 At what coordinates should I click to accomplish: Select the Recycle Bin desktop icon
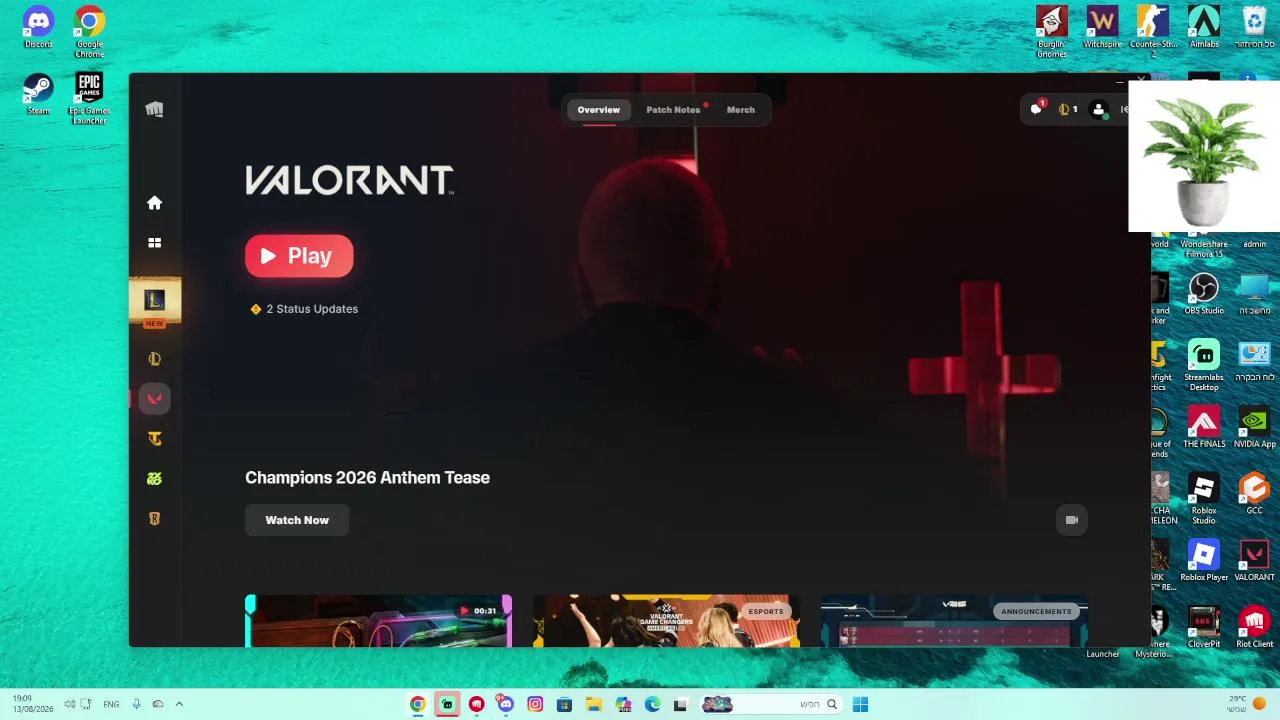(x=1254, y=28)
